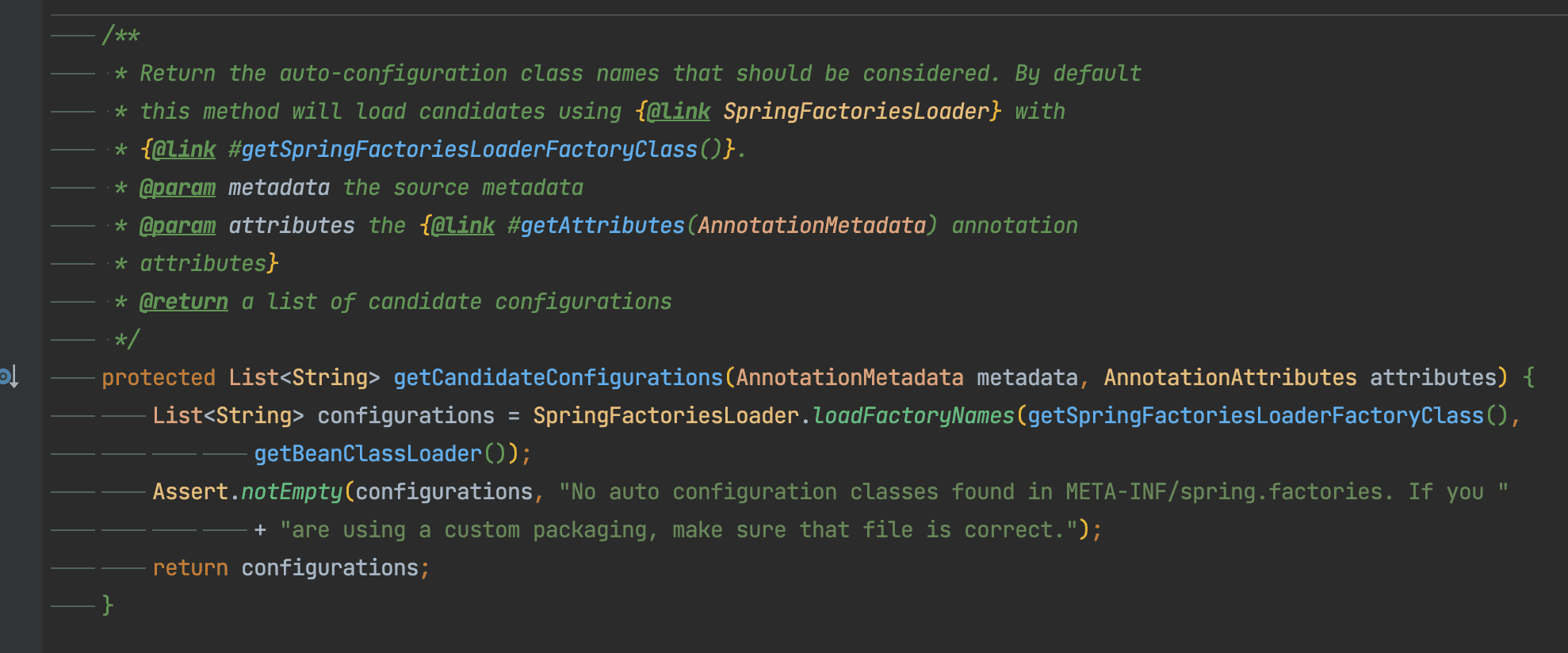Click the overridden method gutter icon
Screen dimensions: 1568x653
coord(10,377)
